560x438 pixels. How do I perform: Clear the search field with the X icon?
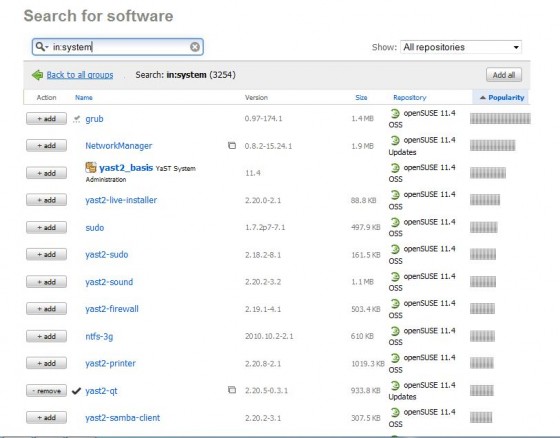tap(195, 47)
